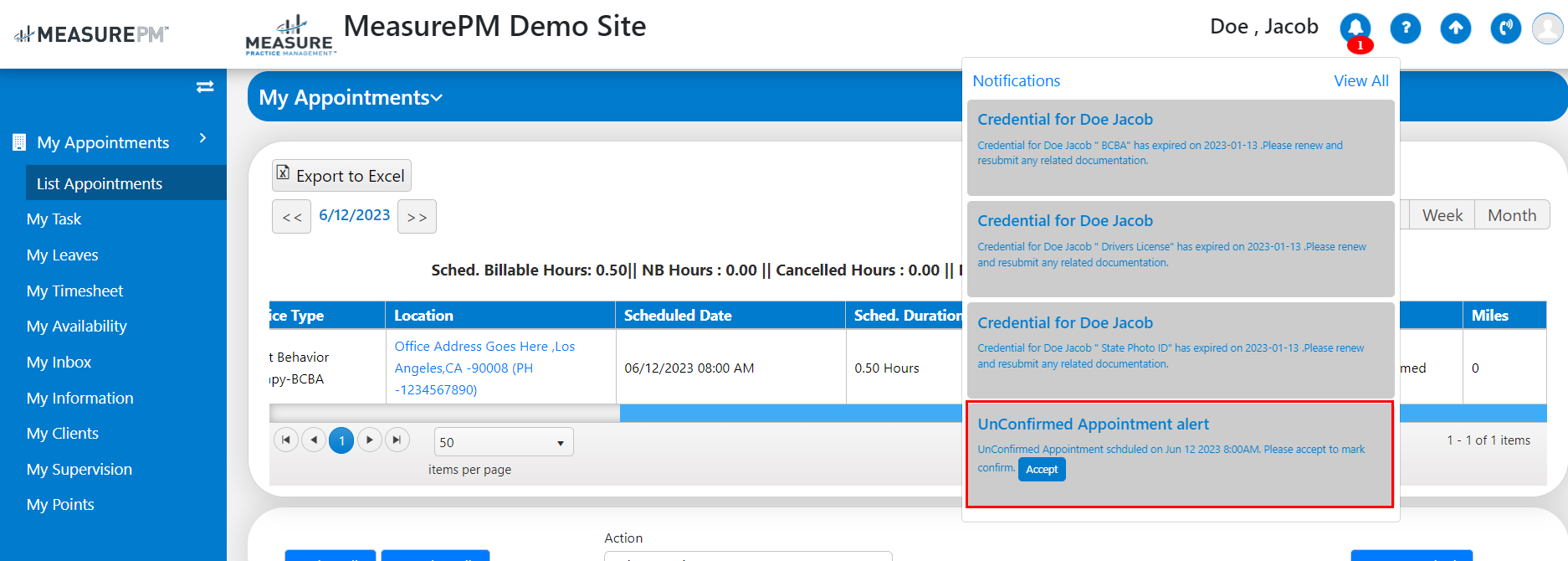Click the upload arrow icon in header

coord(1456,28)
